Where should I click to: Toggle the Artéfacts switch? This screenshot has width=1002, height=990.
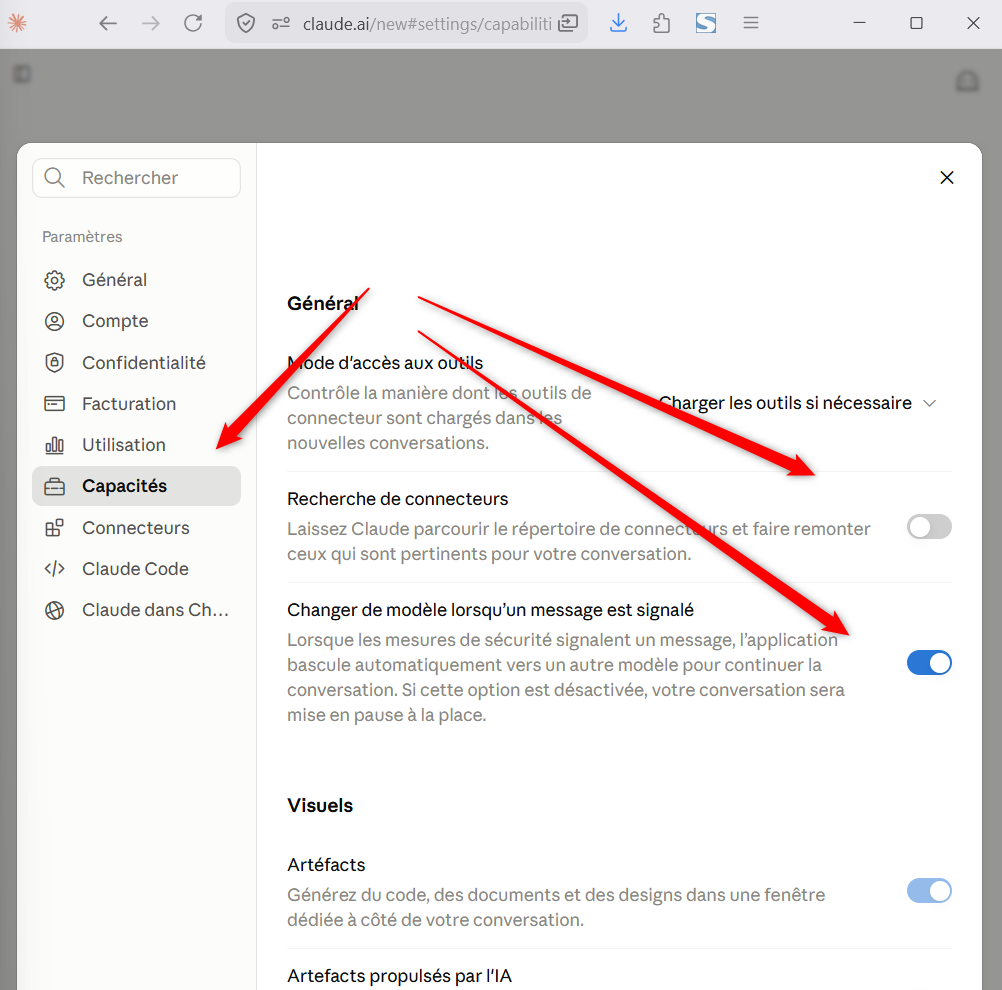[929, 890]
